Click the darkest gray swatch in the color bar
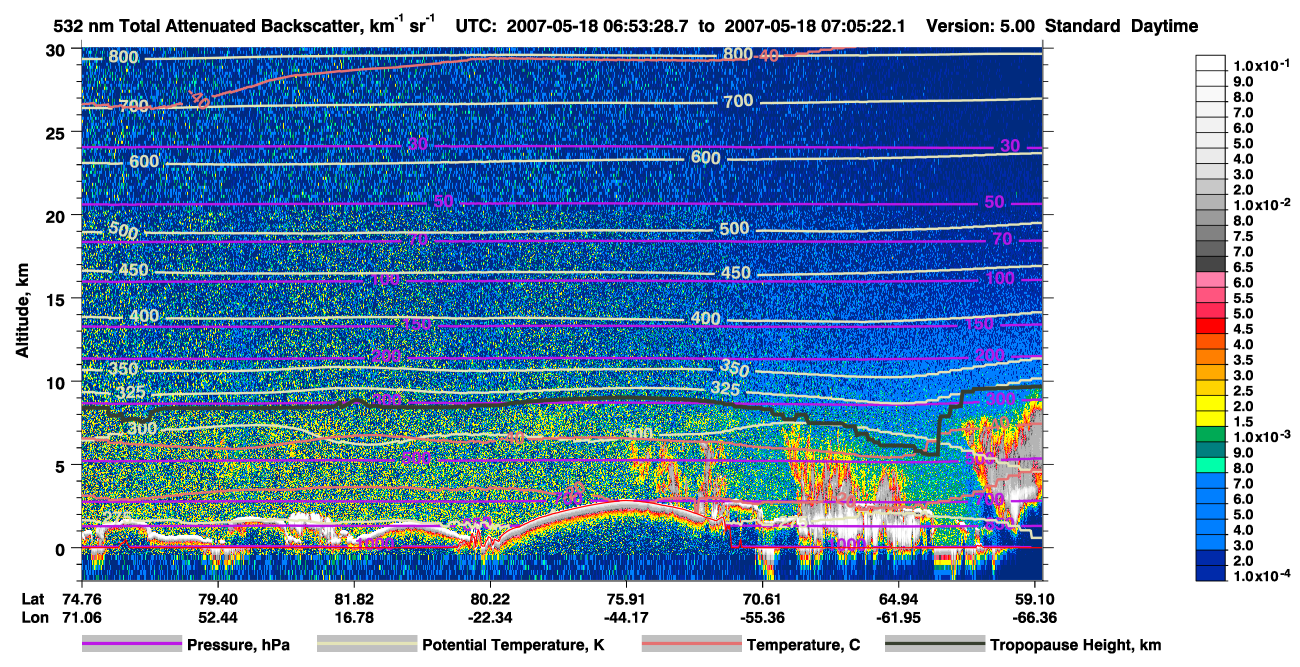This screenshot has height=667, width=1300. [1212, 263]
